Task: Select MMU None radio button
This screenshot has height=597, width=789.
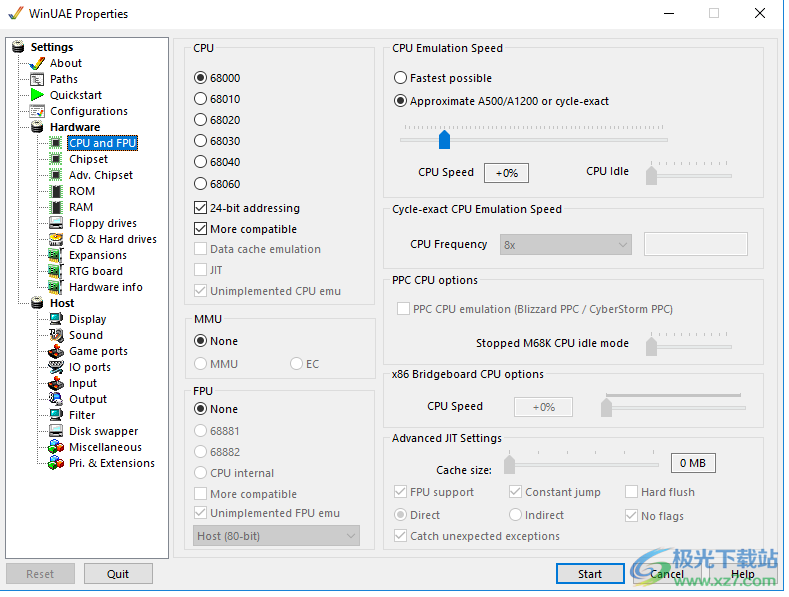Action: pos(200,341)
